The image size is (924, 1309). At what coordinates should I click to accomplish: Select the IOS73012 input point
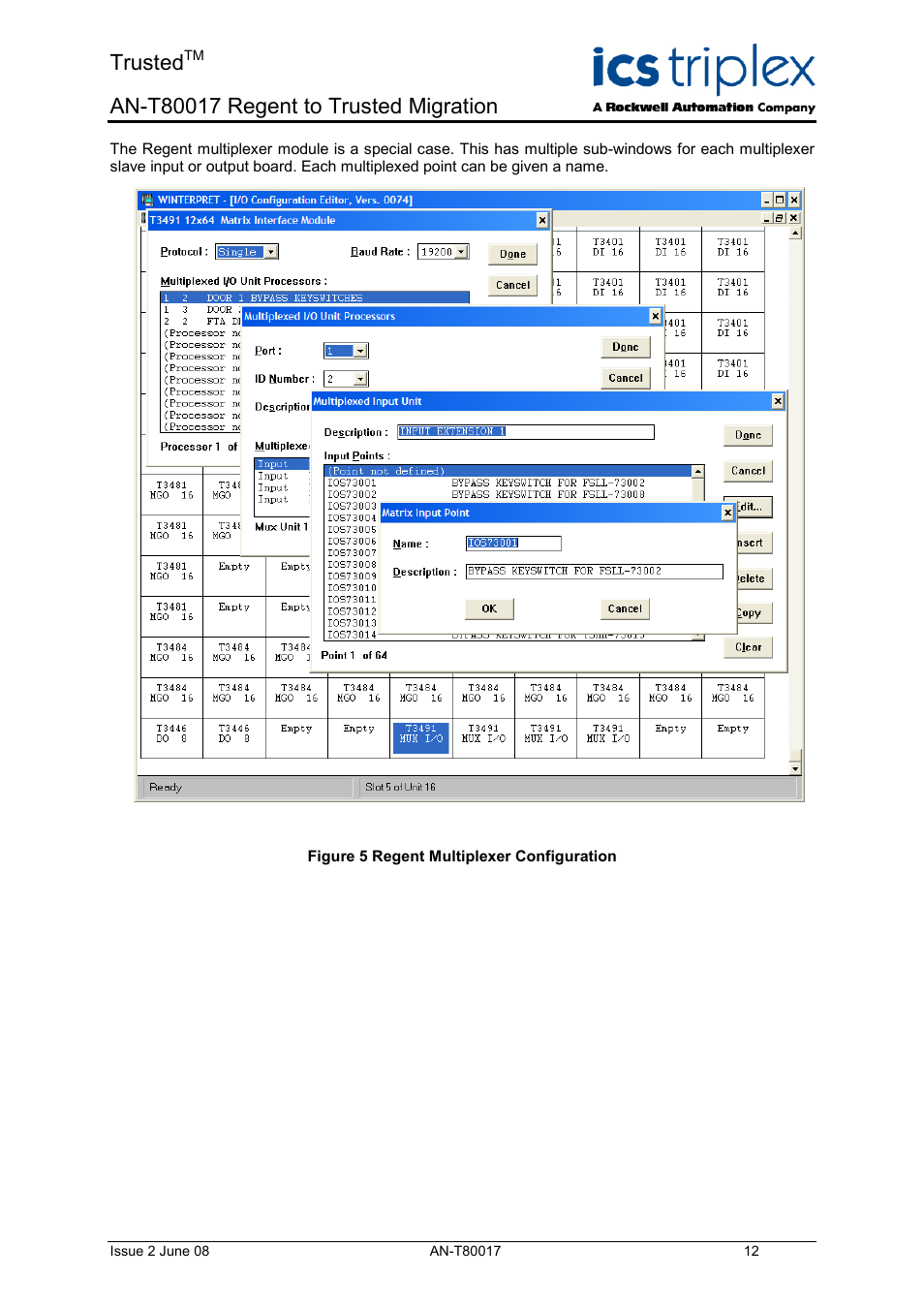353,611
